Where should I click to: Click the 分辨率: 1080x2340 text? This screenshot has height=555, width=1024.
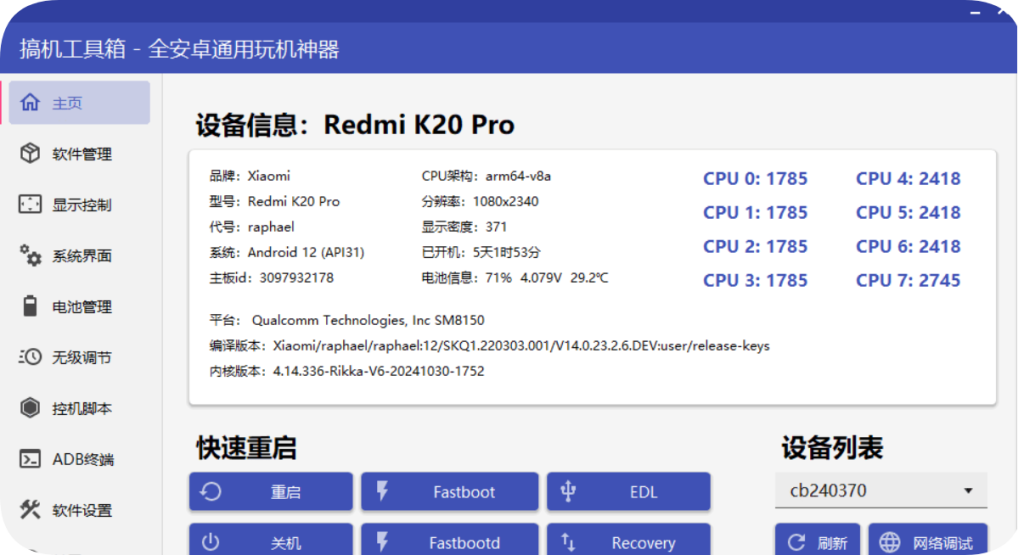click(x=480, y=201)
